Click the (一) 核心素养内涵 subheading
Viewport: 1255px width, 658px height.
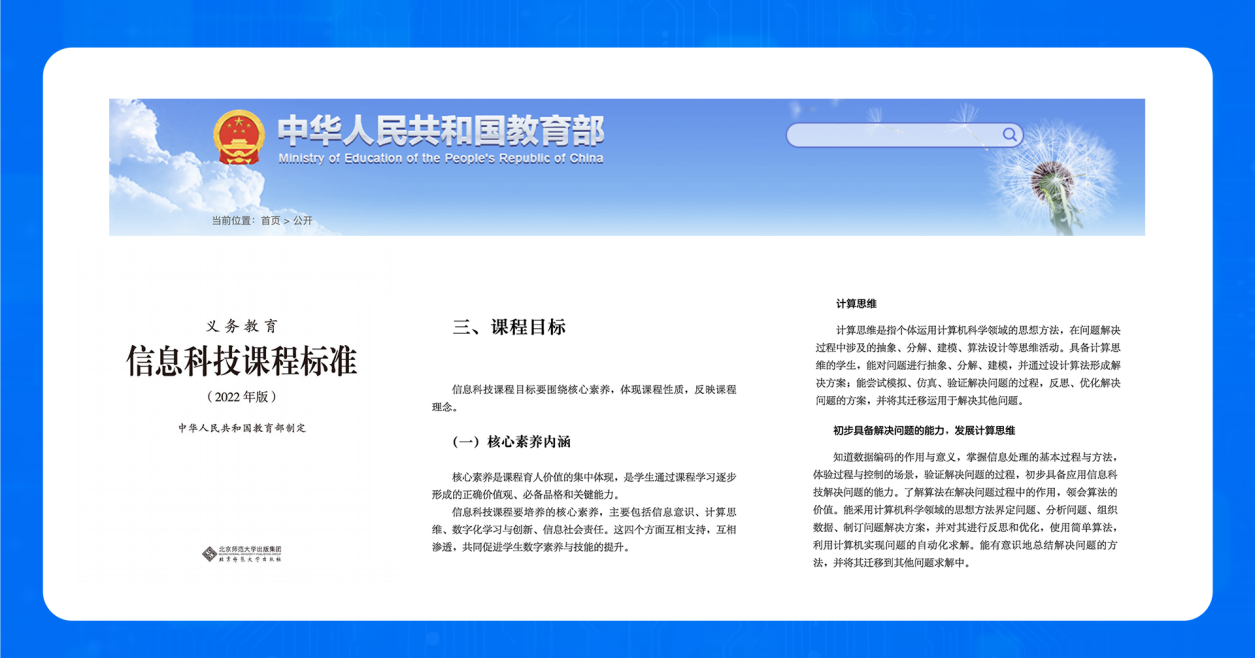pos(511,442)
